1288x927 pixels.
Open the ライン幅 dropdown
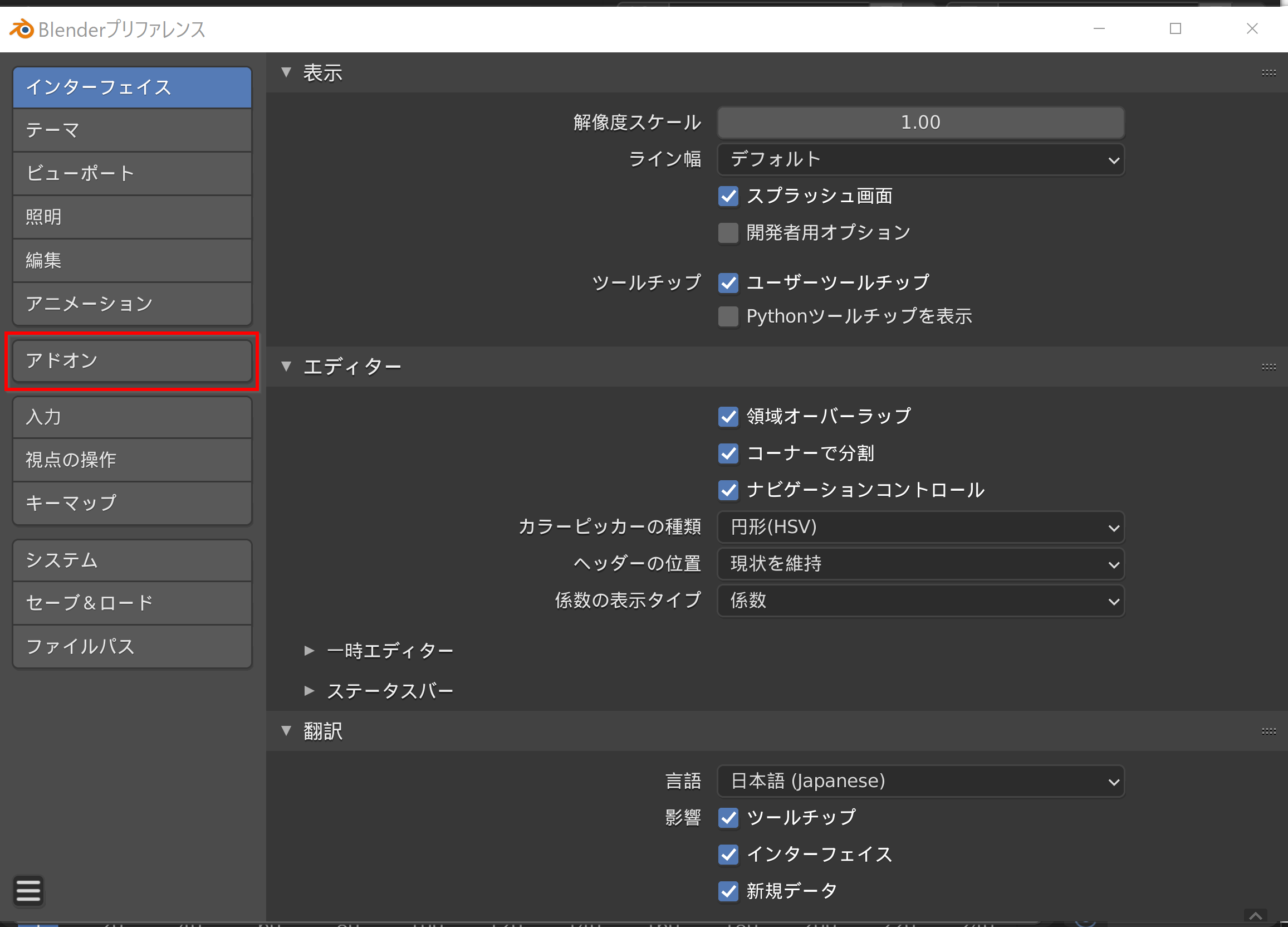point(920,160)
